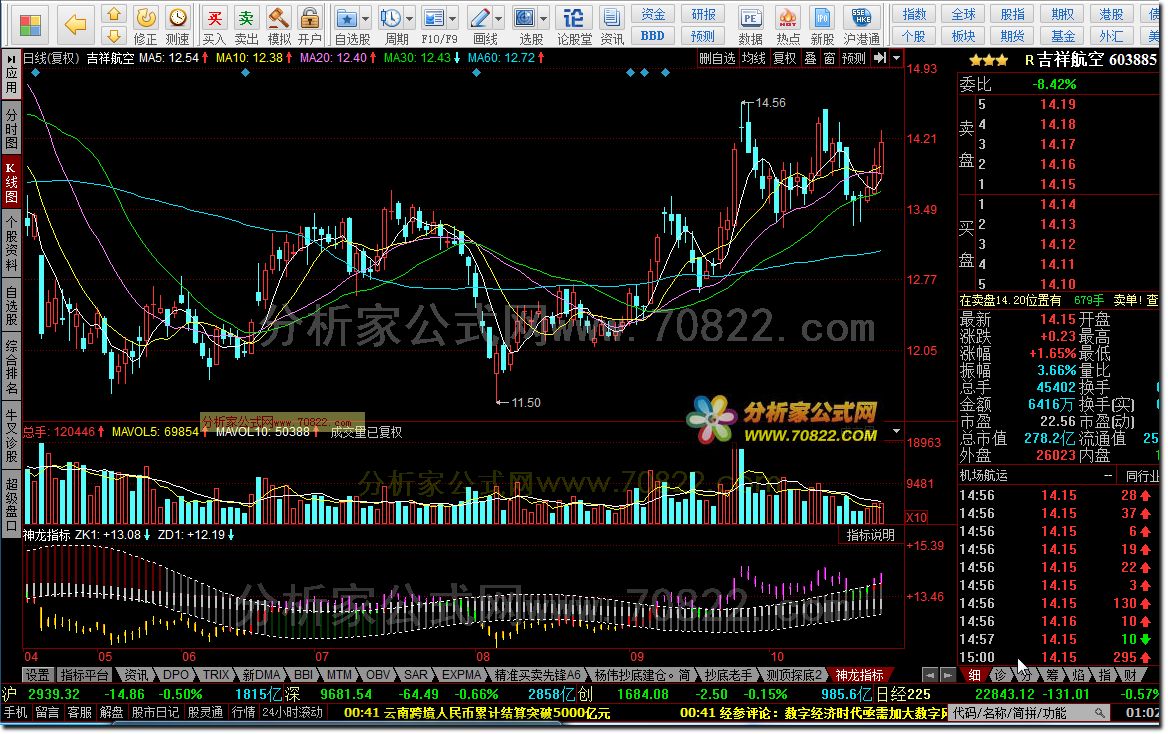
Task: Click 删自选 to remove from watchlist
Action: point(717,57)
